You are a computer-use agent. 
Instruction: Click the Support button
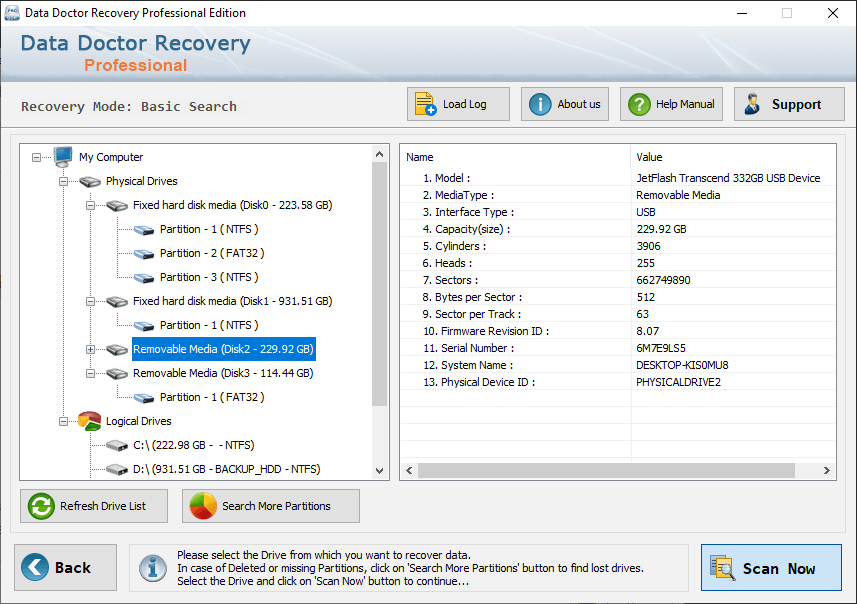point(789,104)
